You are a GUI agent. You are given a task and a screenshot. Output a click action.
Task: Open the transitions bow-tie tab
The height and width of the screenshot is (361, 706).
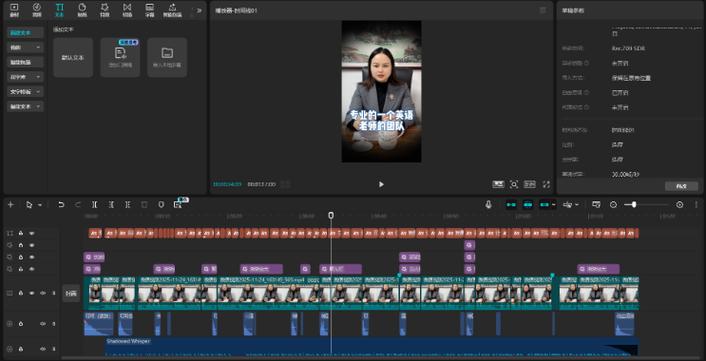point(127,10)
